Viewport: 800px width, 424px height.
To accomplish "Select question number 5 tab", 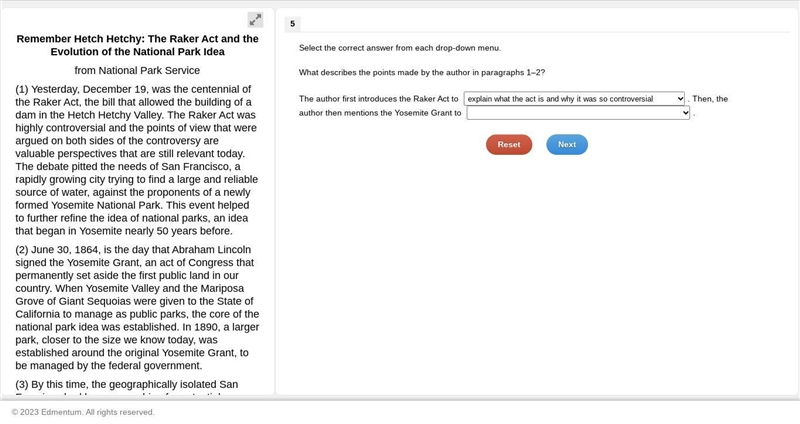I will (292, 23).
